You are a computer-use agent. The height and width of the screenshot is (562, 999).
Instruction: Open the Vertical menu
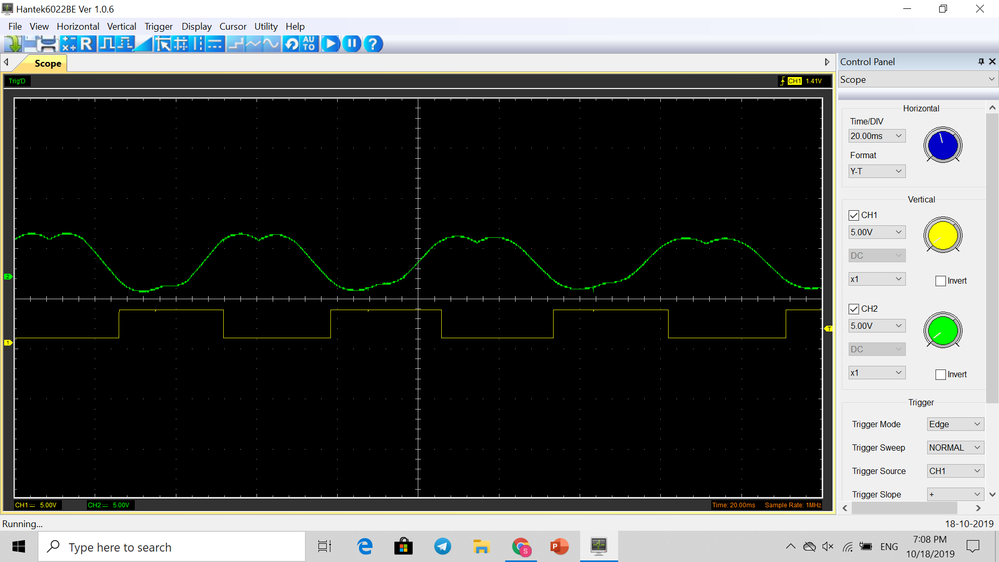[121, 27]
